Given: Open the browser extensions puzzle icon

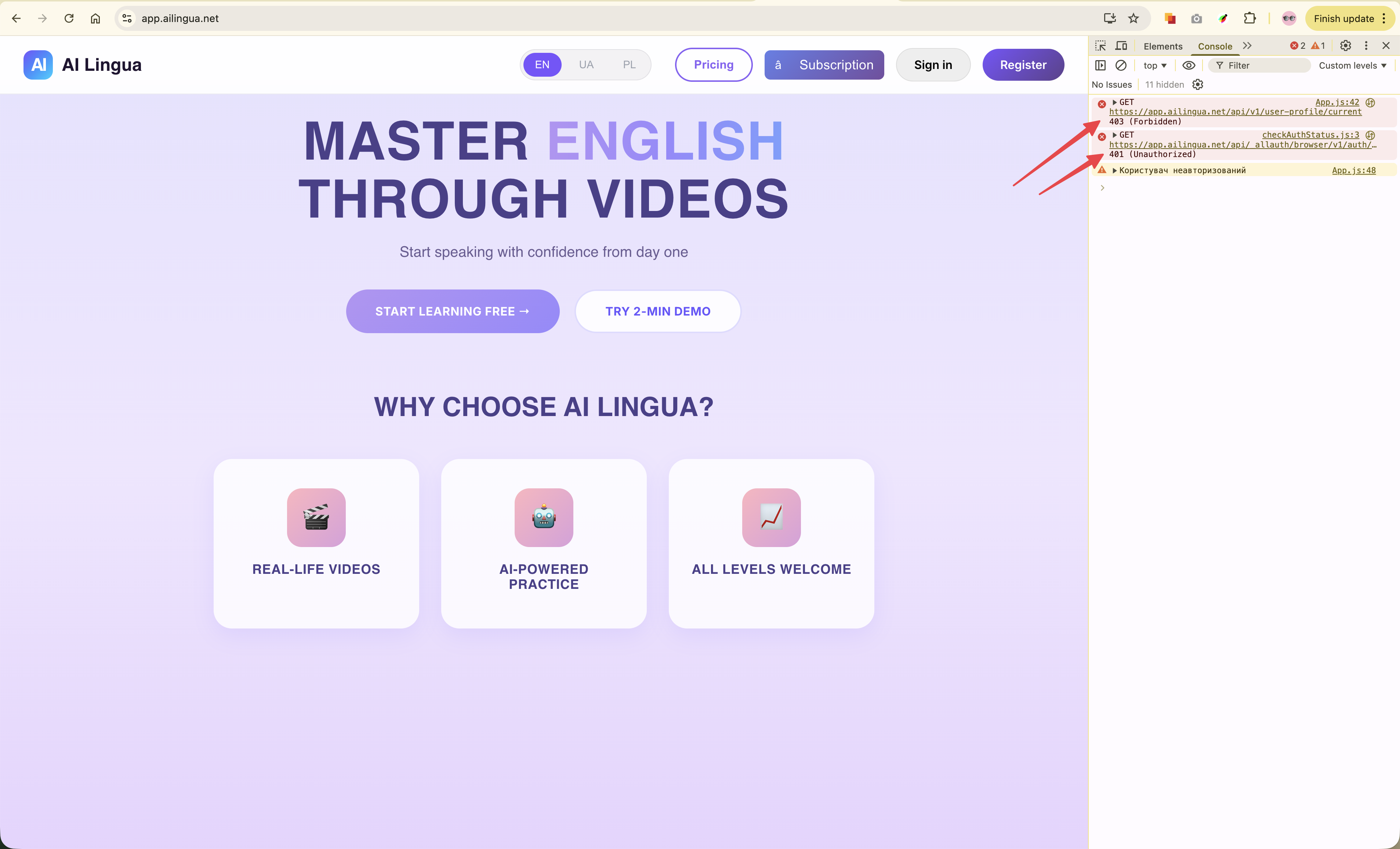Looking at the screenshot, I should pyautogui.click(x=1250, y=18).
